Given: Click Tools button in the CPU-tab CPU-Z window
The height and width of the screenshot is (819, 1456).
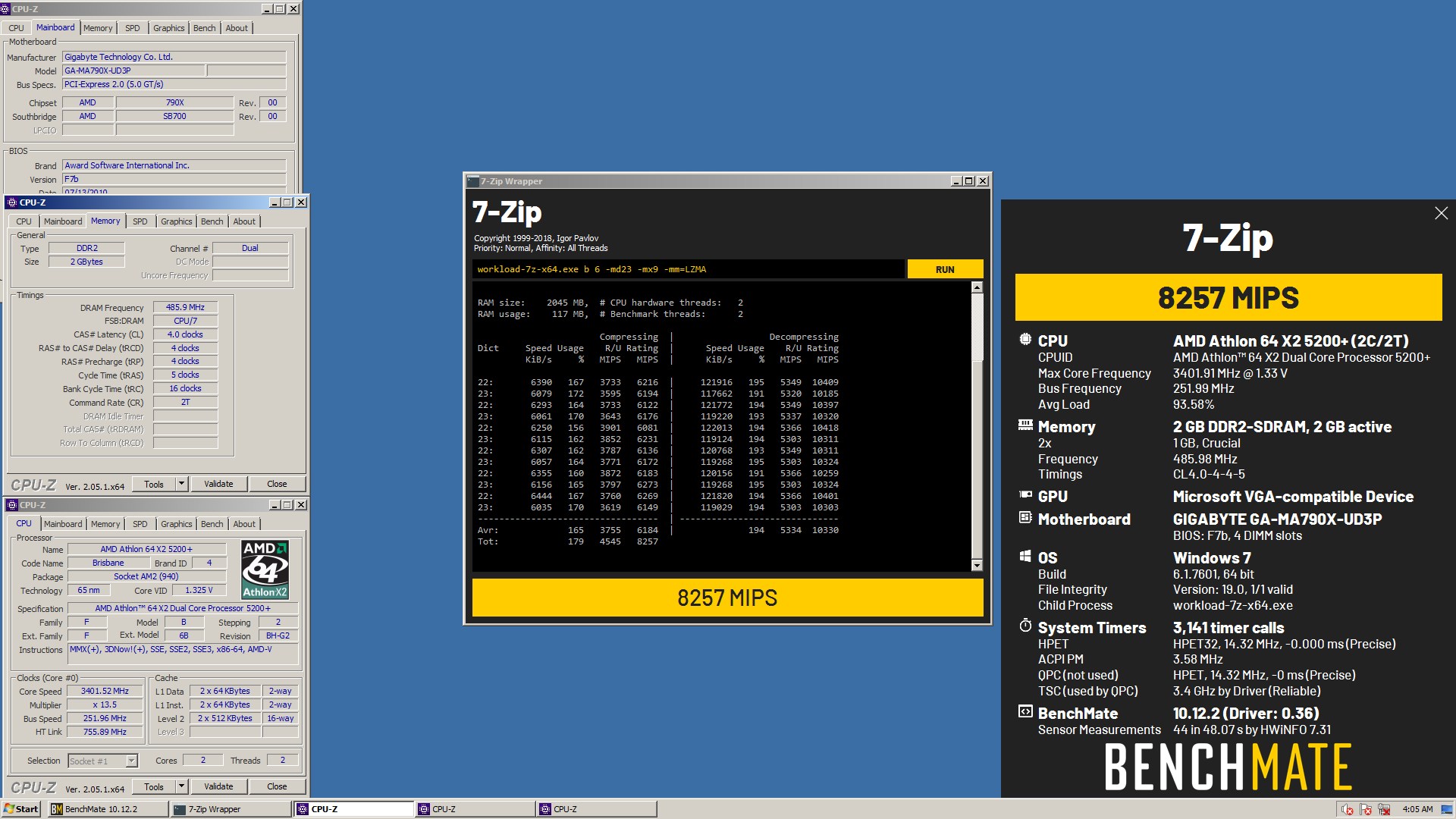Looking at the screenshot, I should 154,786.
